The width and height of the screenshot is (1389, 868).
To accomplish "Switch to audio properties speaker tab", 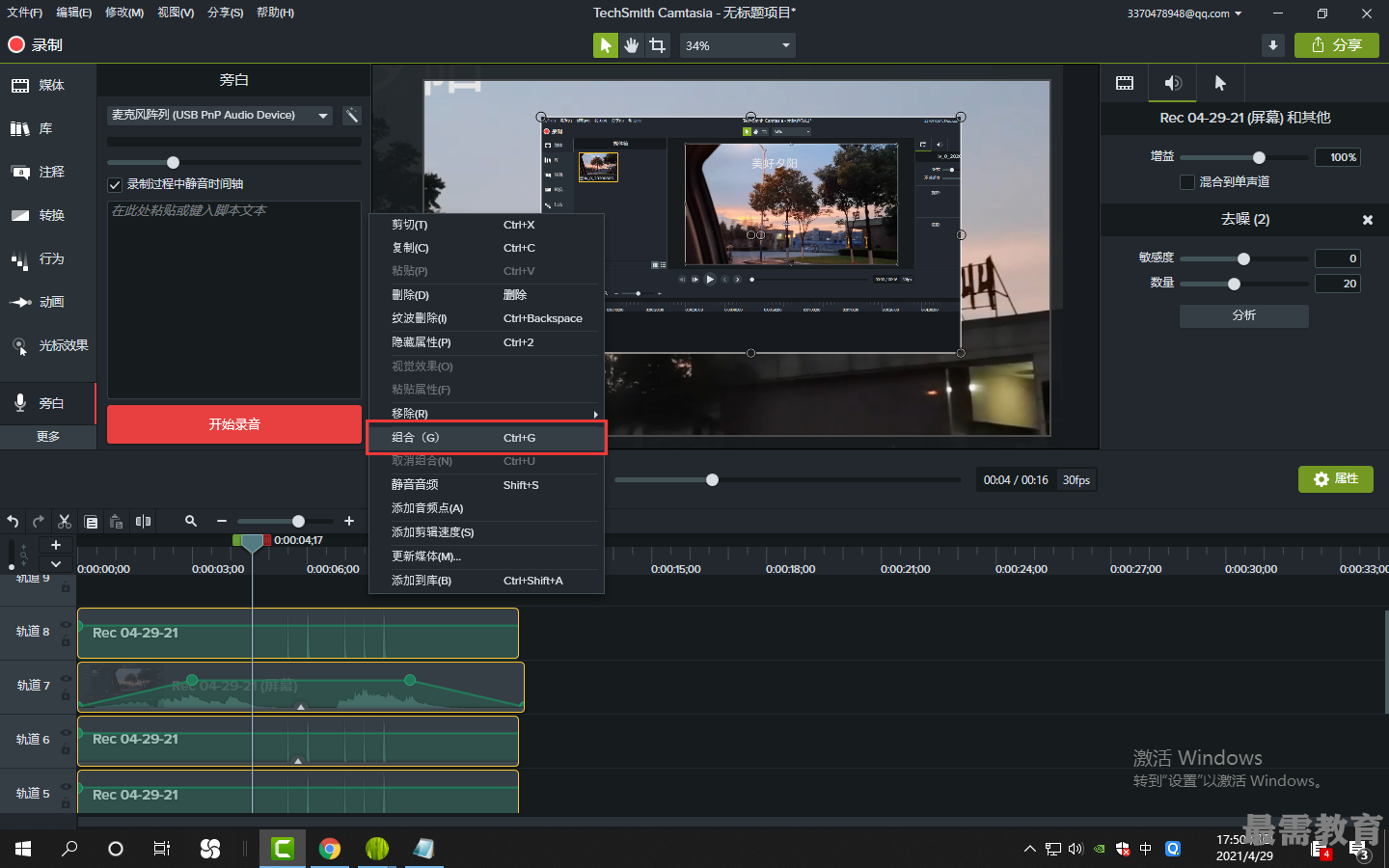I will pos(1173,83).
